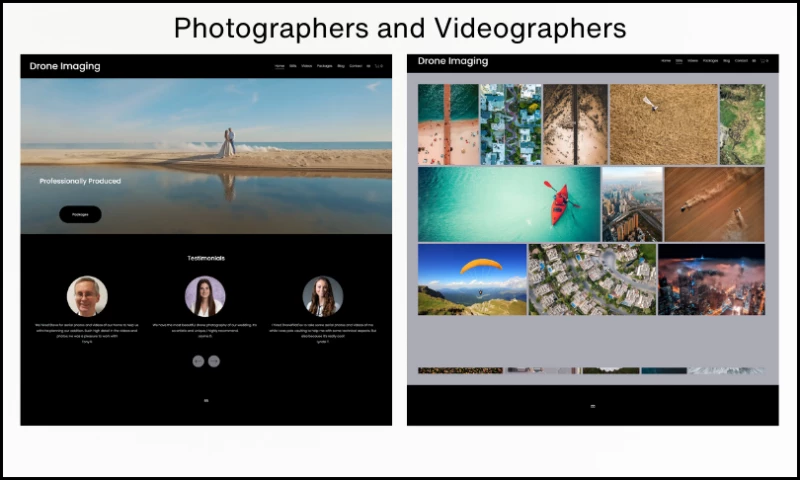Image resolution: width=800 pixels, height=480 pixels.
Task: Open the cart icon on right gallery site
Action: point(764,61)
